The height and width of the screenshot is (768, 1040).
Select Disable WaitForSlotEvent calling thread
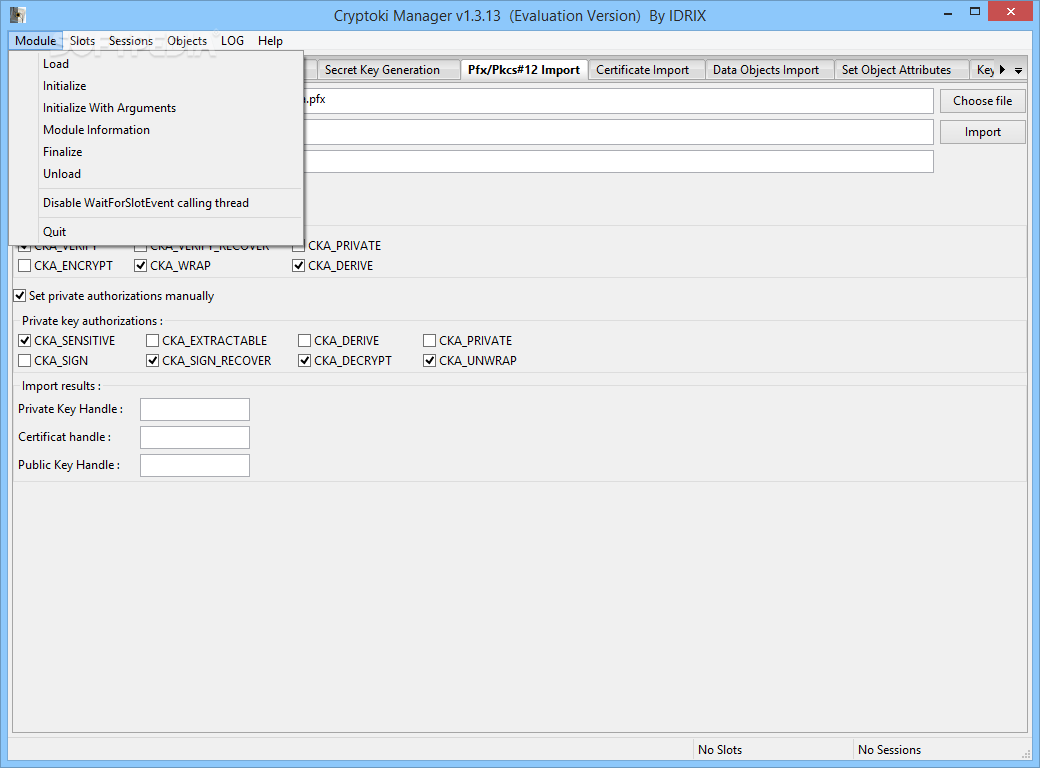[157, 202]
